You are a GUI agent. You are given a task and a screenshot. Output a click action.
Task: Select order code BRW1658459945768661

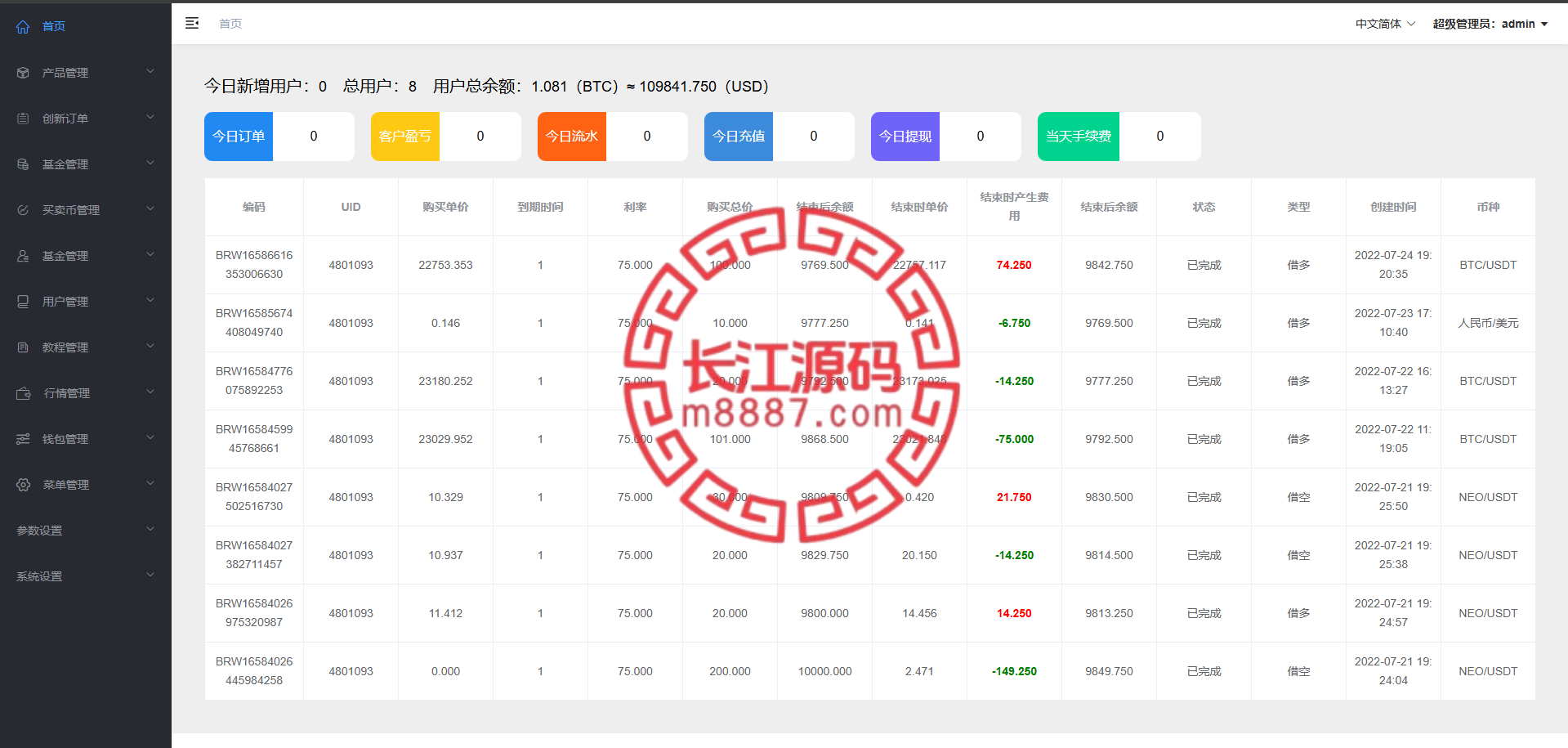click(254, 439)
